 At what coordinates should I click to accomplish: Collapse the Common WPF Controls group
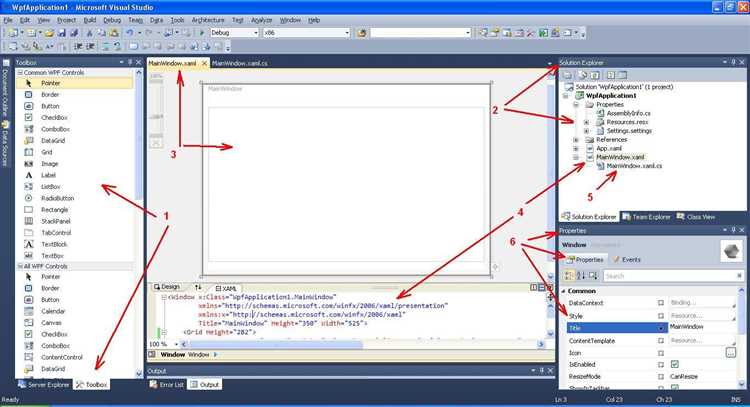pyautogui.click(x=21, y=73)
